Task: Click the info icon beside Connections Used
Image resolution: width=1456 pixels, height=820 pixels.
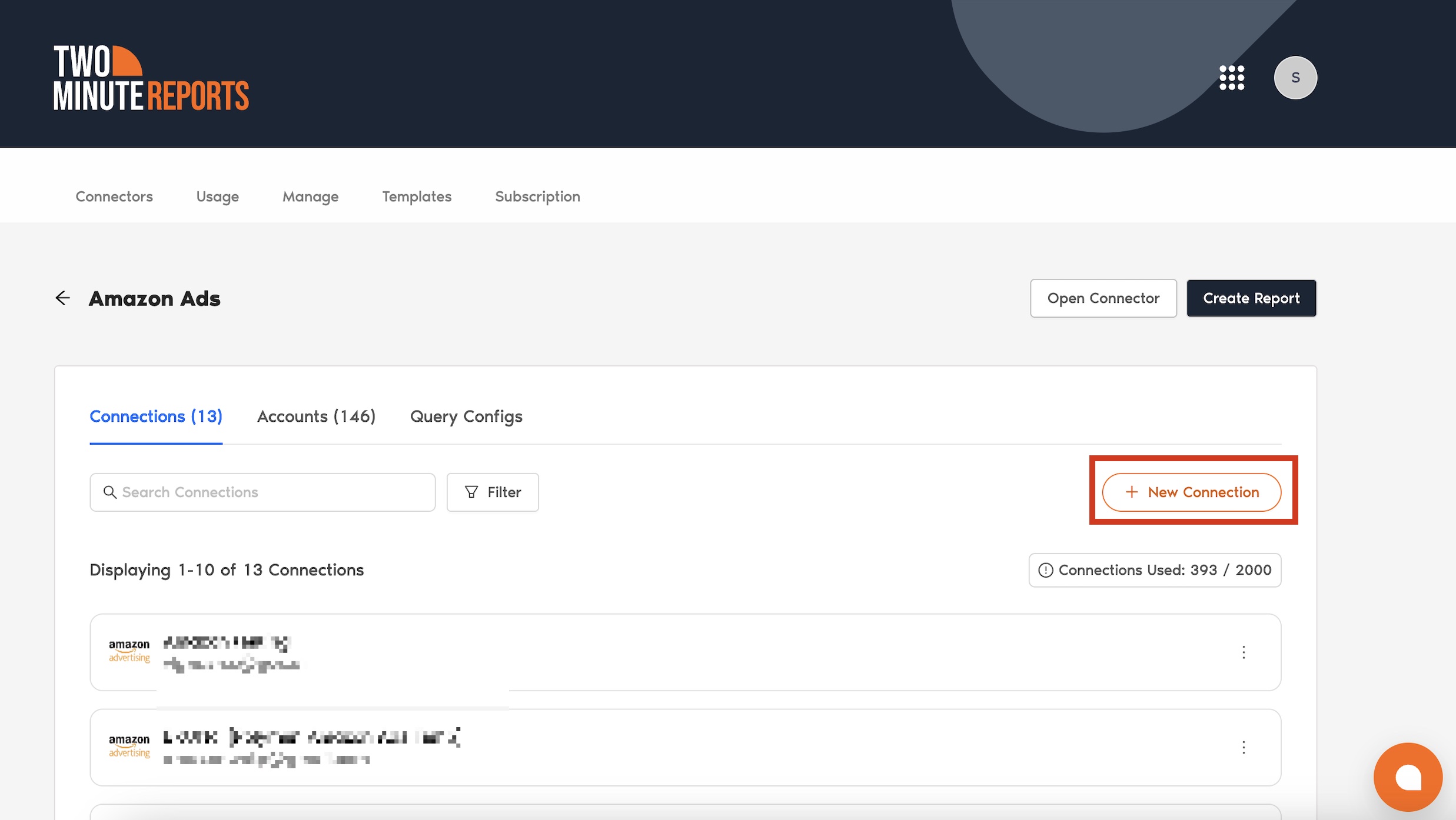Action: [x=1045, y=570]
